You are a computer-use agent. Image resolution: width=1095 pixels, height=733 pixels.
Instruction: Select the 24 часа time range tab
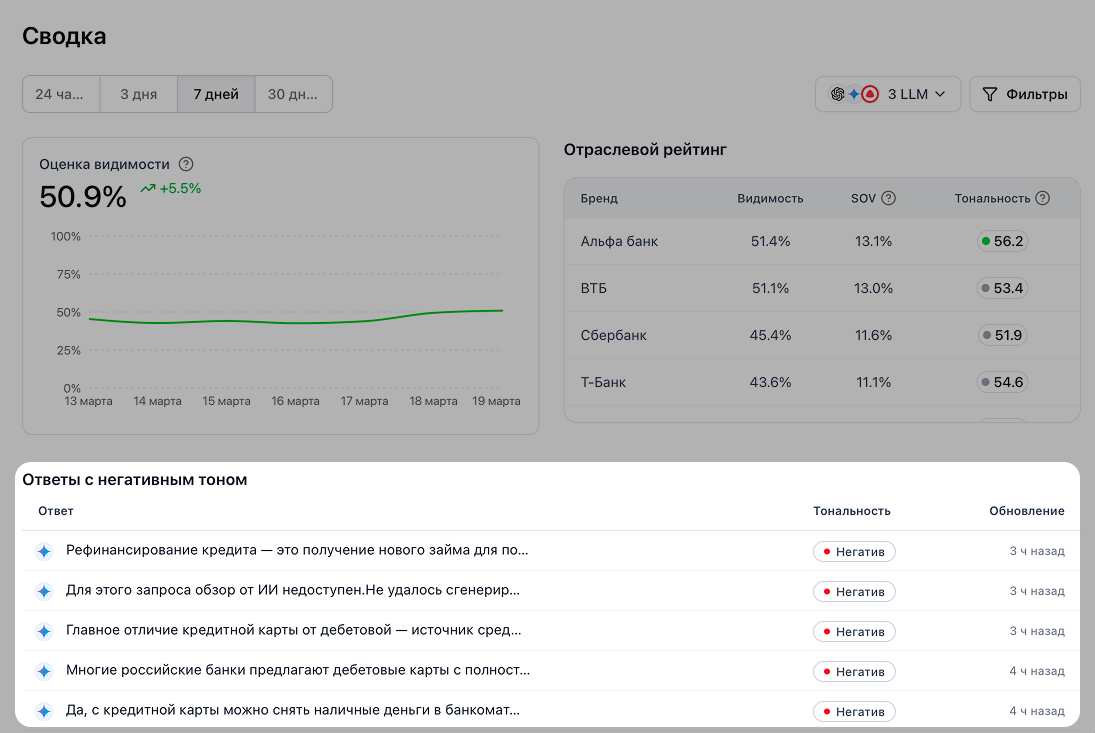pos(61,95)
